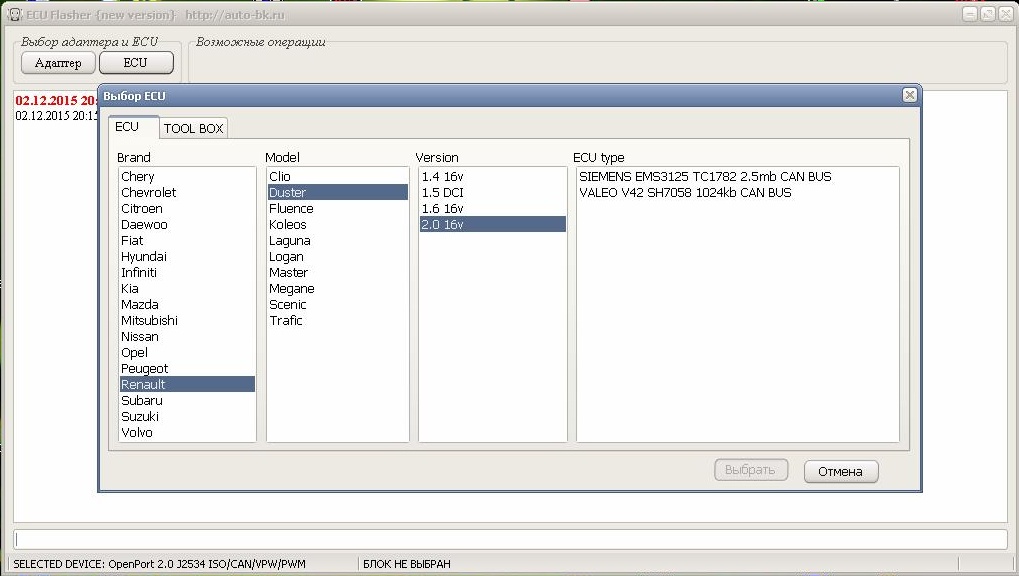This screenshot has height=576, width=1019.
Task: Select Logan in the Model list
Action: pos(338,257)
